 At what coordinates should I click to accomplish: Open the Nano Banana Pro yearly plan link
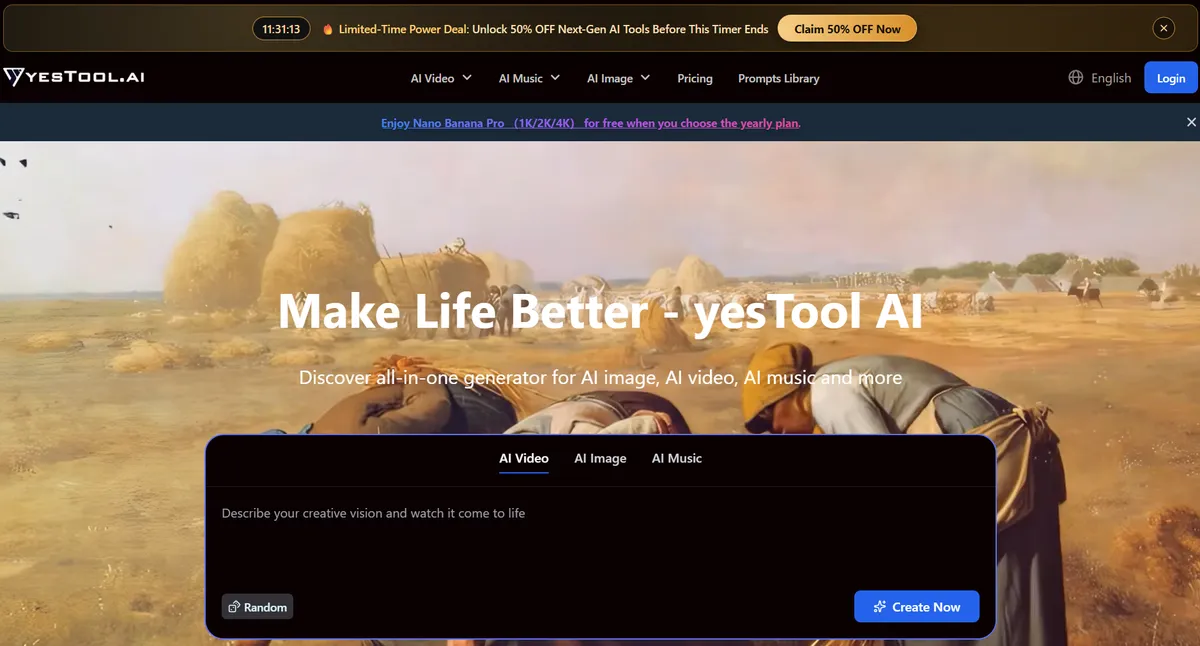[591, 123]
